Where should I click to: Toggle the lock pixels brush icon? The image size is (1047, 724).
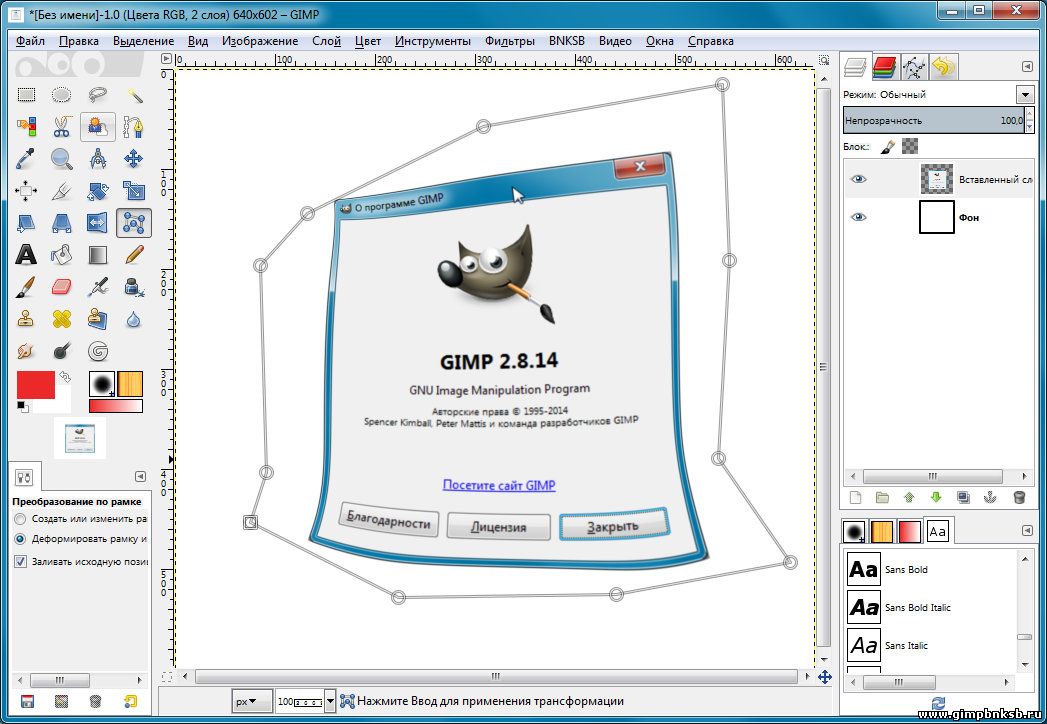coord(887,146)
